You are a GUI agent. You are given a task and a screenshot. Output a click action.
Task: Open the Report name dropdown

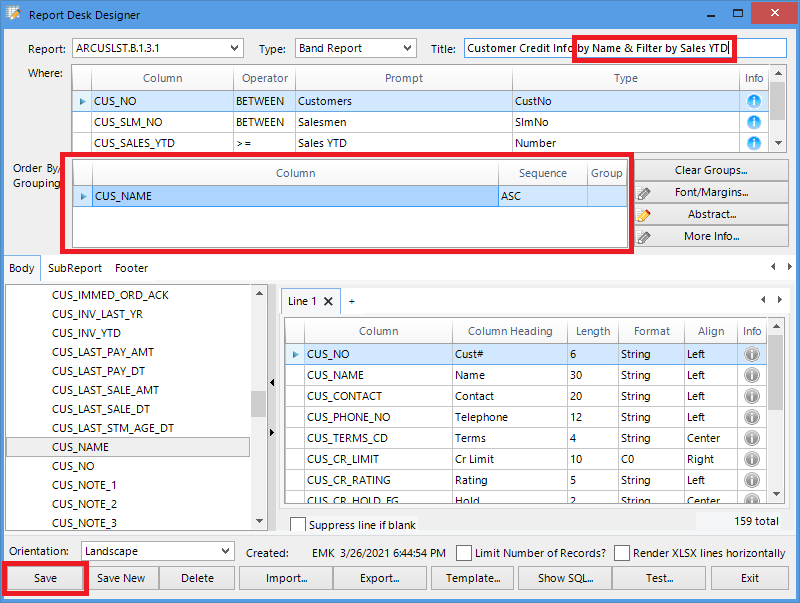[x=234, y=48]
